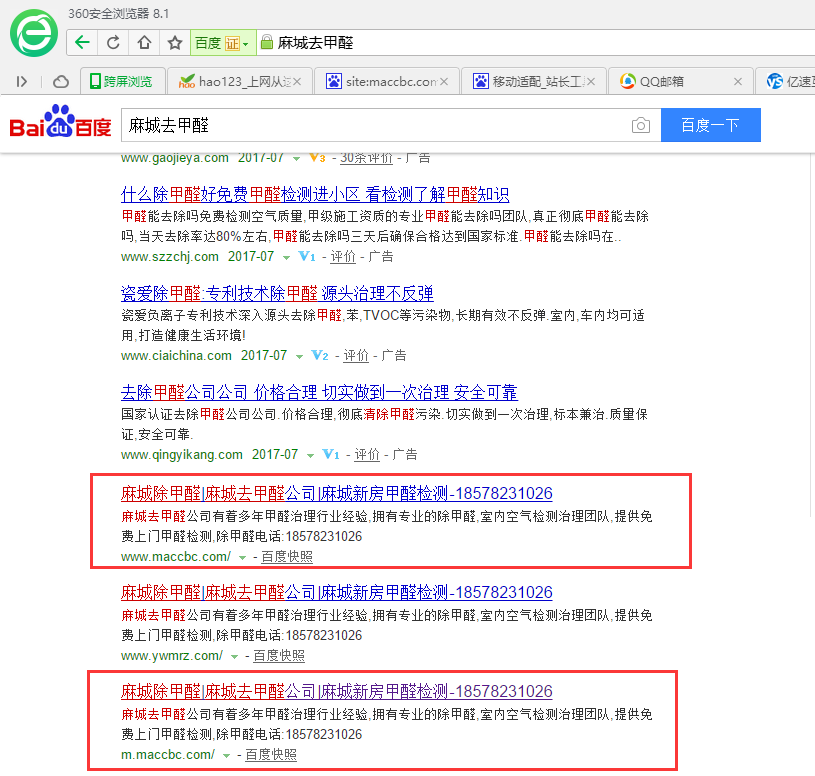Click V1 credibility badge for qingyikang.com

331,454
